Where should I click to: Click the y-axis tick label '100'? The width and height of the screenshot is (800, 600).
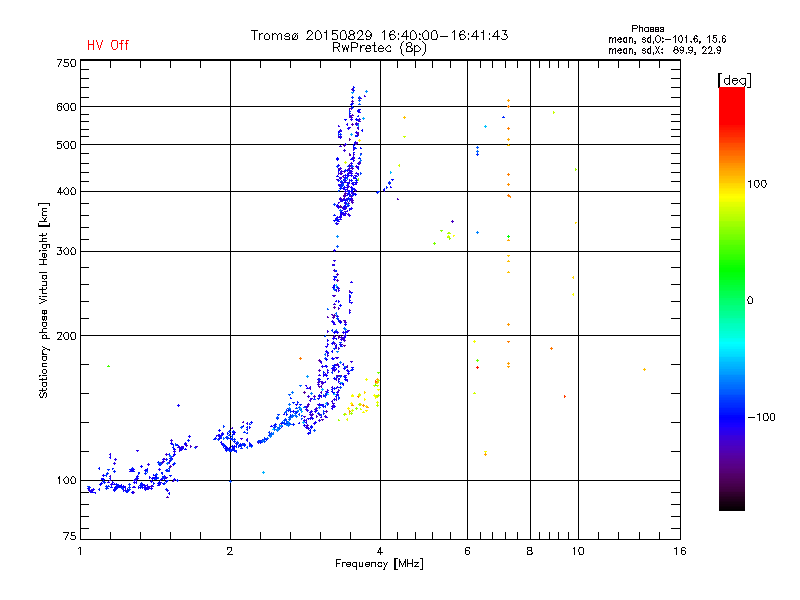point(66,481)
